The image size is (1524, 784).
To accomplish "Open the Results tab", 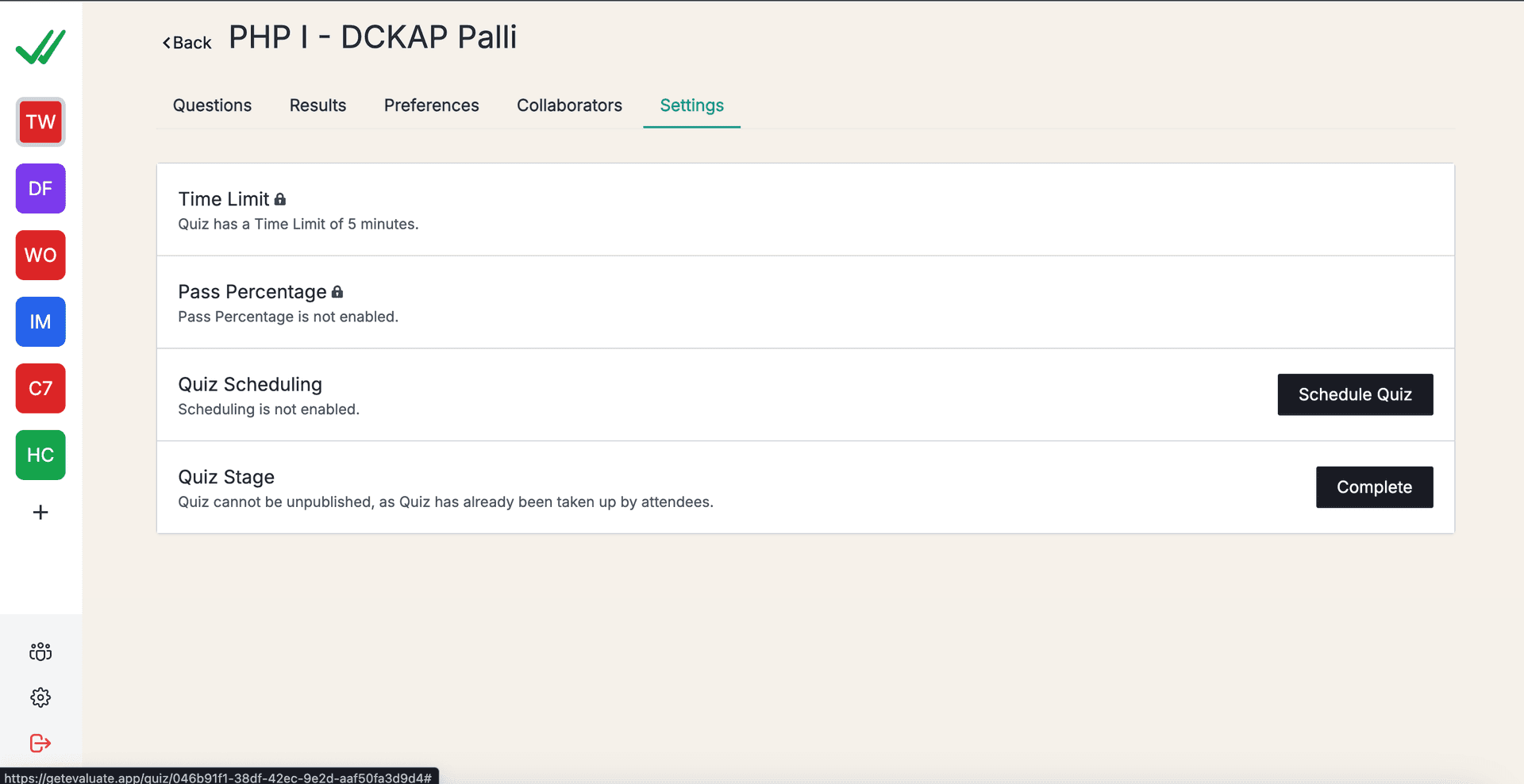I will pyautogui.click(x=317, y=106).
